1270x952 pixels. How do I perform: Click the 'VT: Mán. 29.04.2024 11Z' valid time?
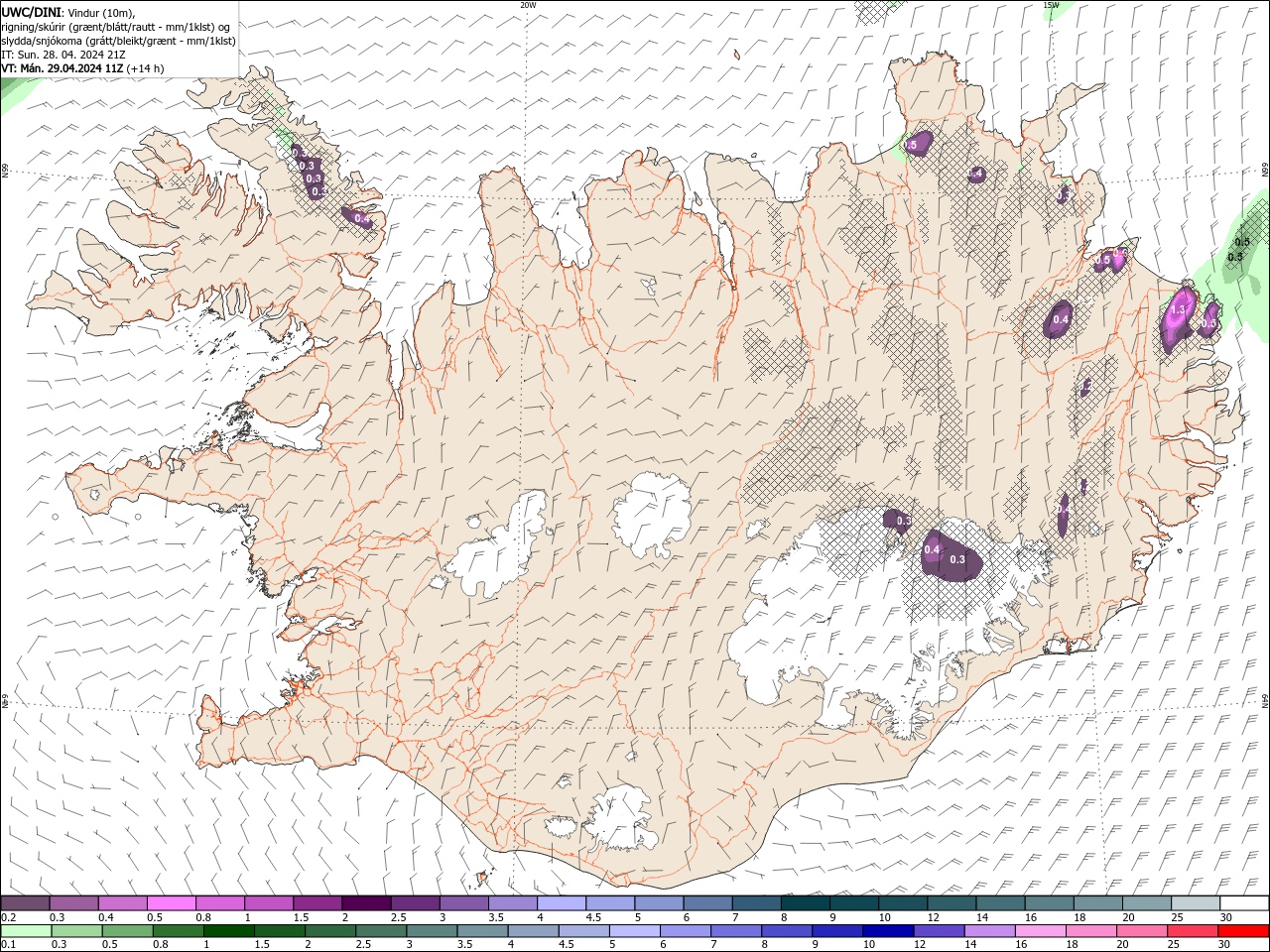(63, 68)
